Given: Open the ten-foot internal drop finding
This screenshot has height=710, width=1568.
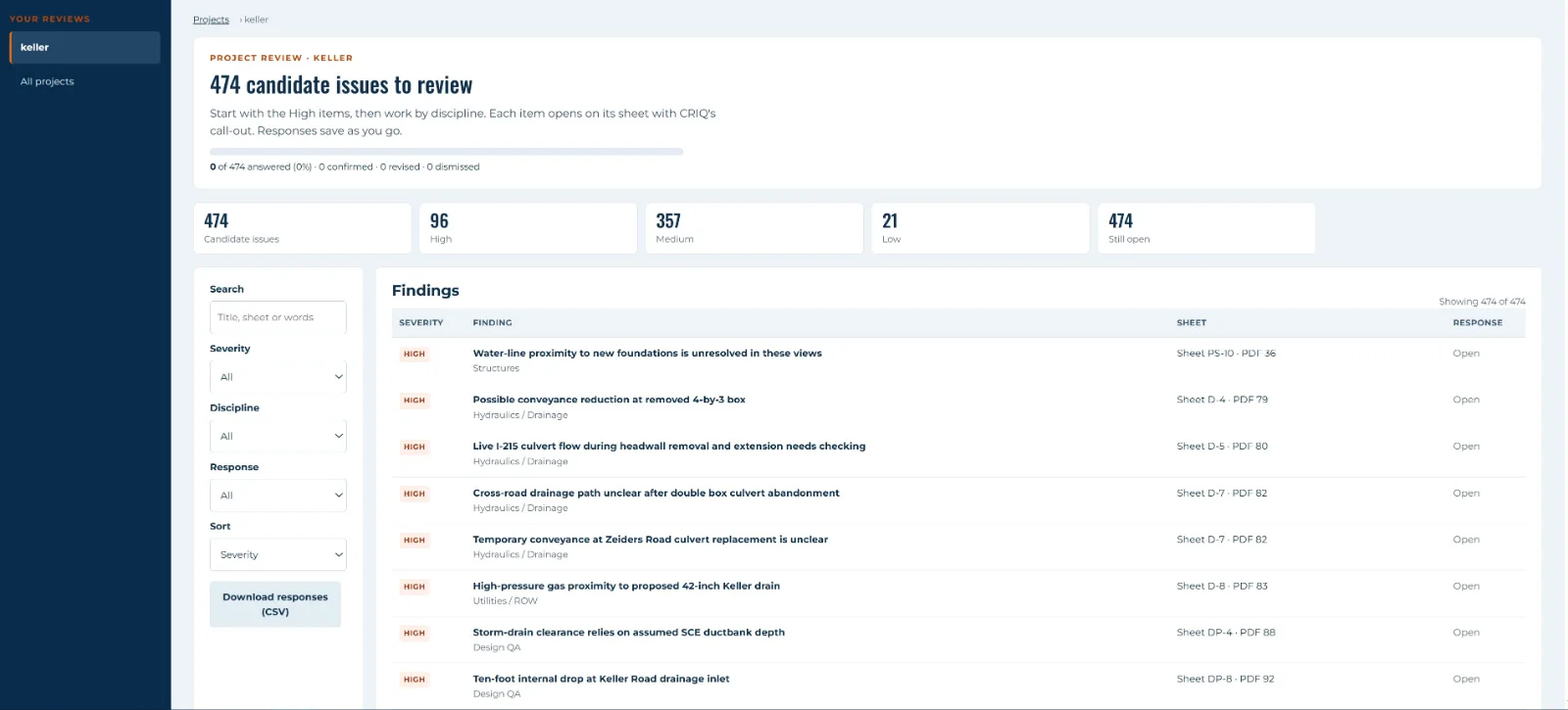Looking at the screenshot, I should tap(601, 679).
